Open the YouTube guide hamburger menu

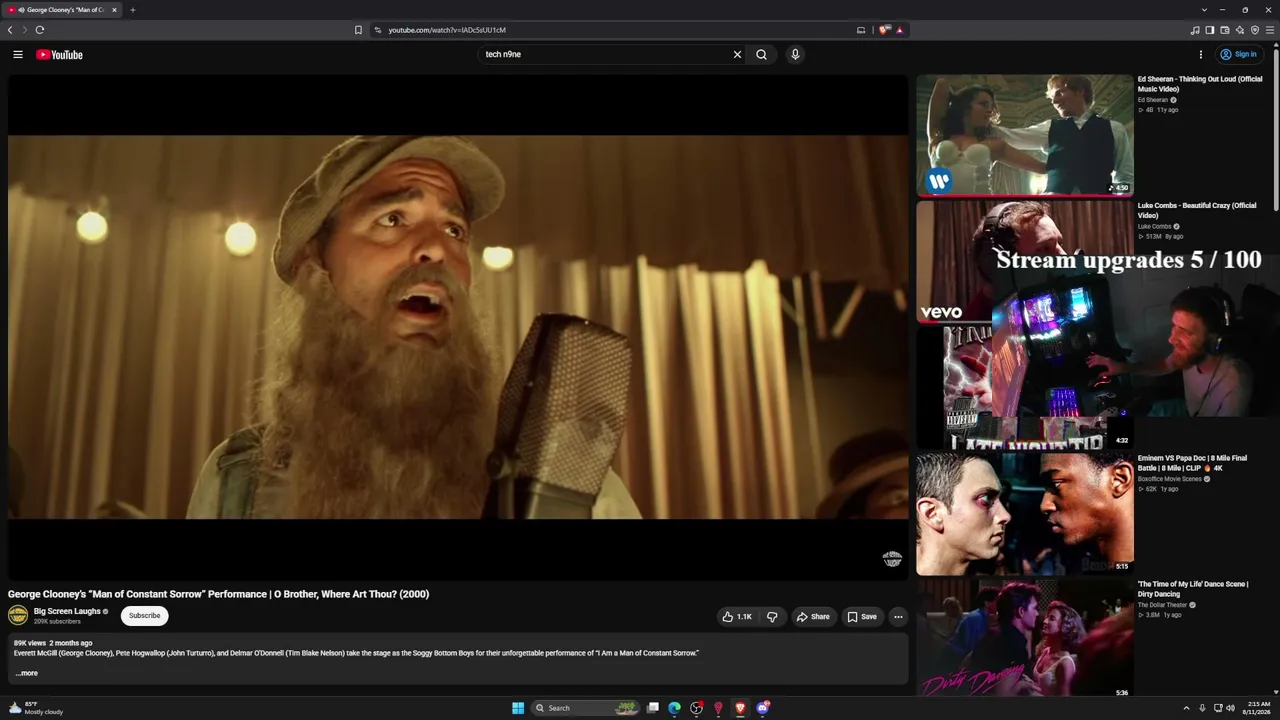(x=18, y=55)
